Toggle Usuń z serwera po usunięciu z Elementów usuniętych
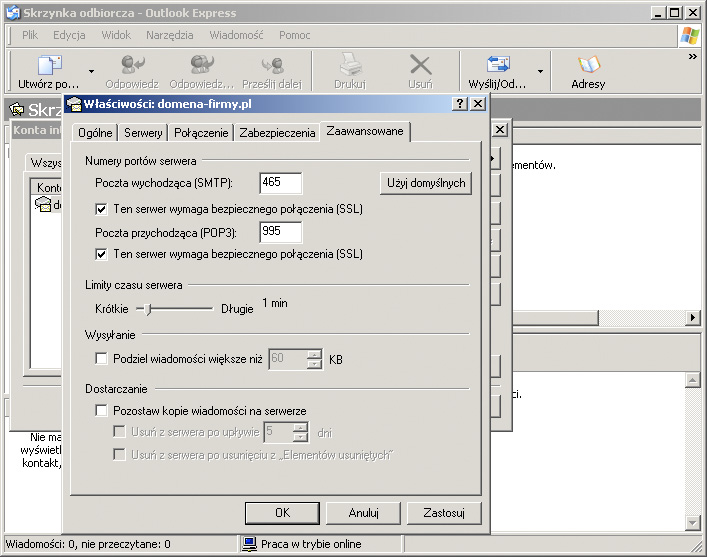The image size is (707, 557). 119,454
